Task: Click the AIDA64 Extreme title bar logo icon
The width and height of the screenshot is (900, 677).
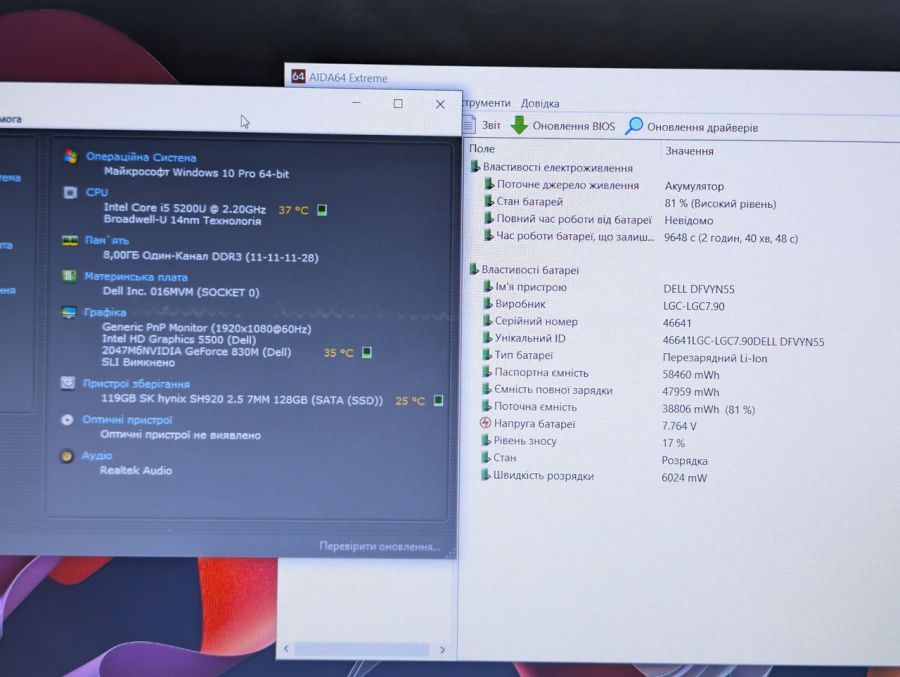Action: 298,76
